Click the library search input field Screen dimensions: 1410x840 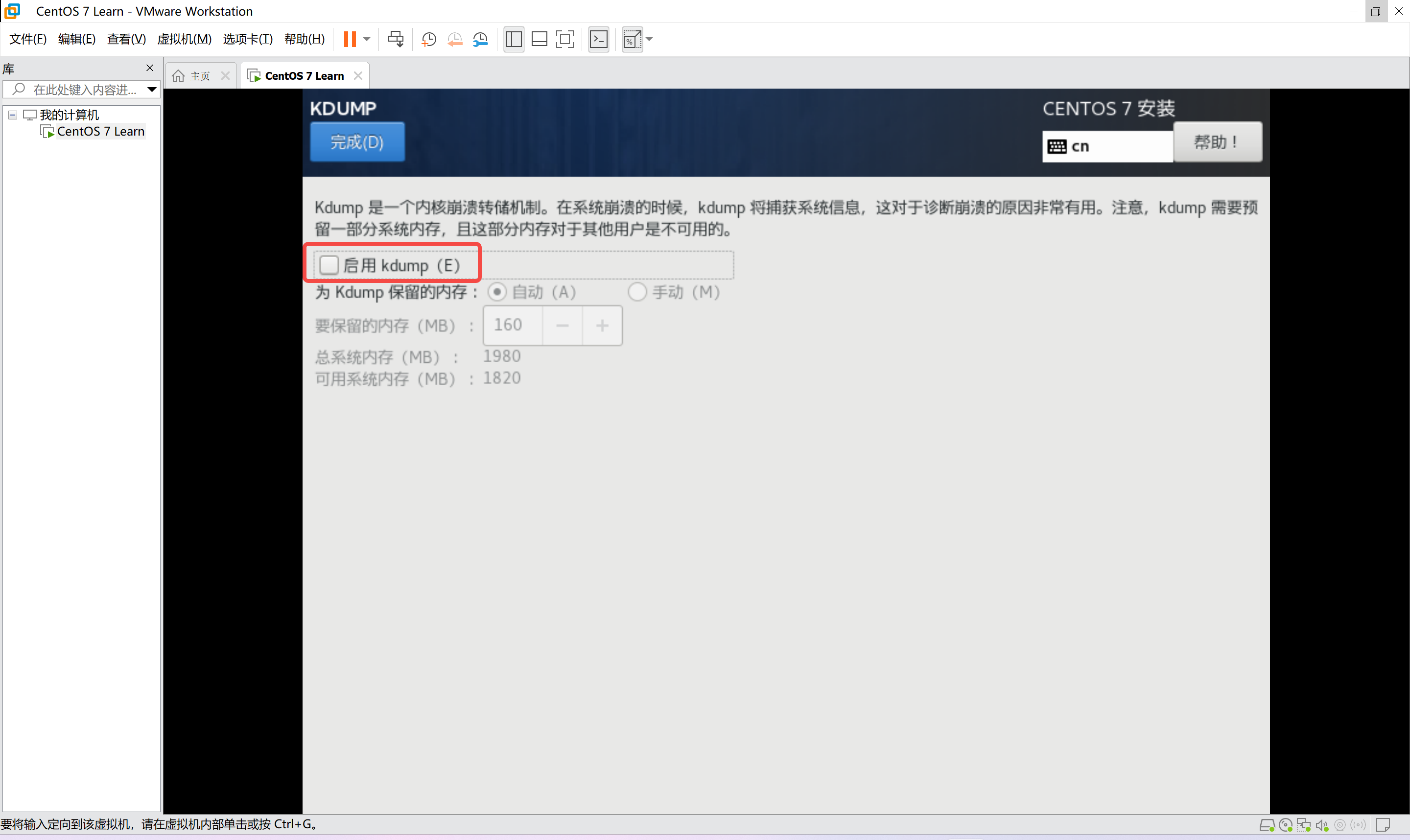coord(82,90)
